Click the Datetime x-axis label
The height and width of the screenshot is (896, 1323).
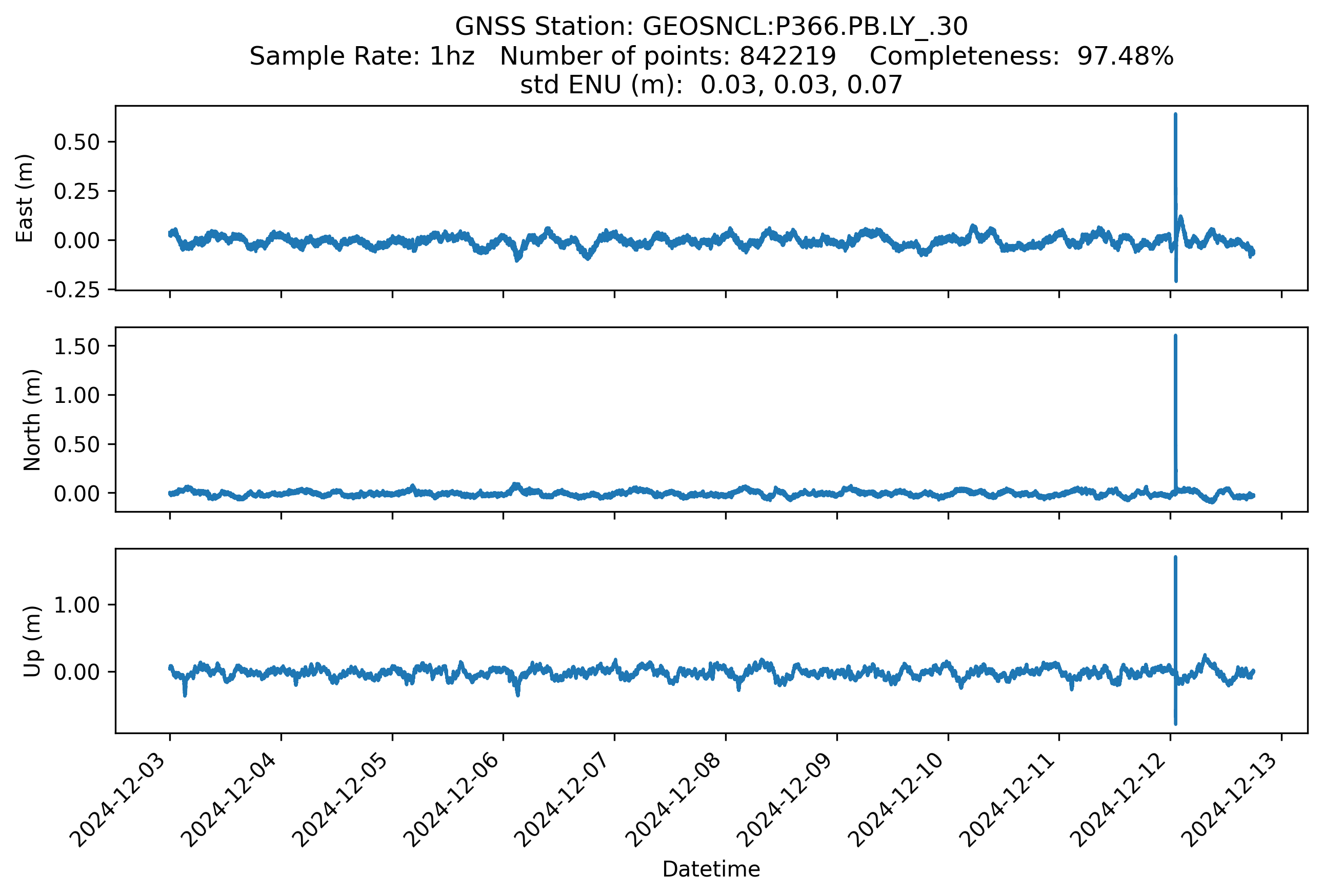[711, 869]
